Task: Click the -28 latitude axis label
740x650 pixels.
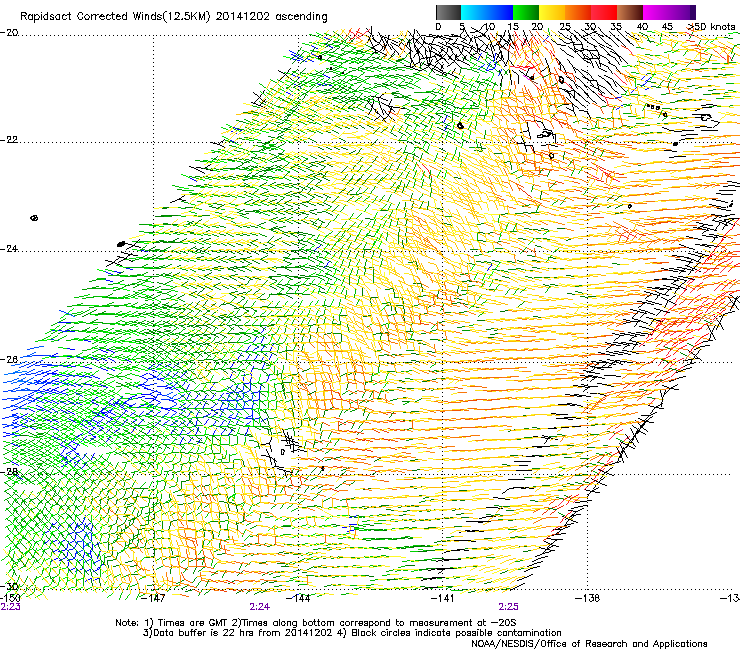Action: [9, 472]
